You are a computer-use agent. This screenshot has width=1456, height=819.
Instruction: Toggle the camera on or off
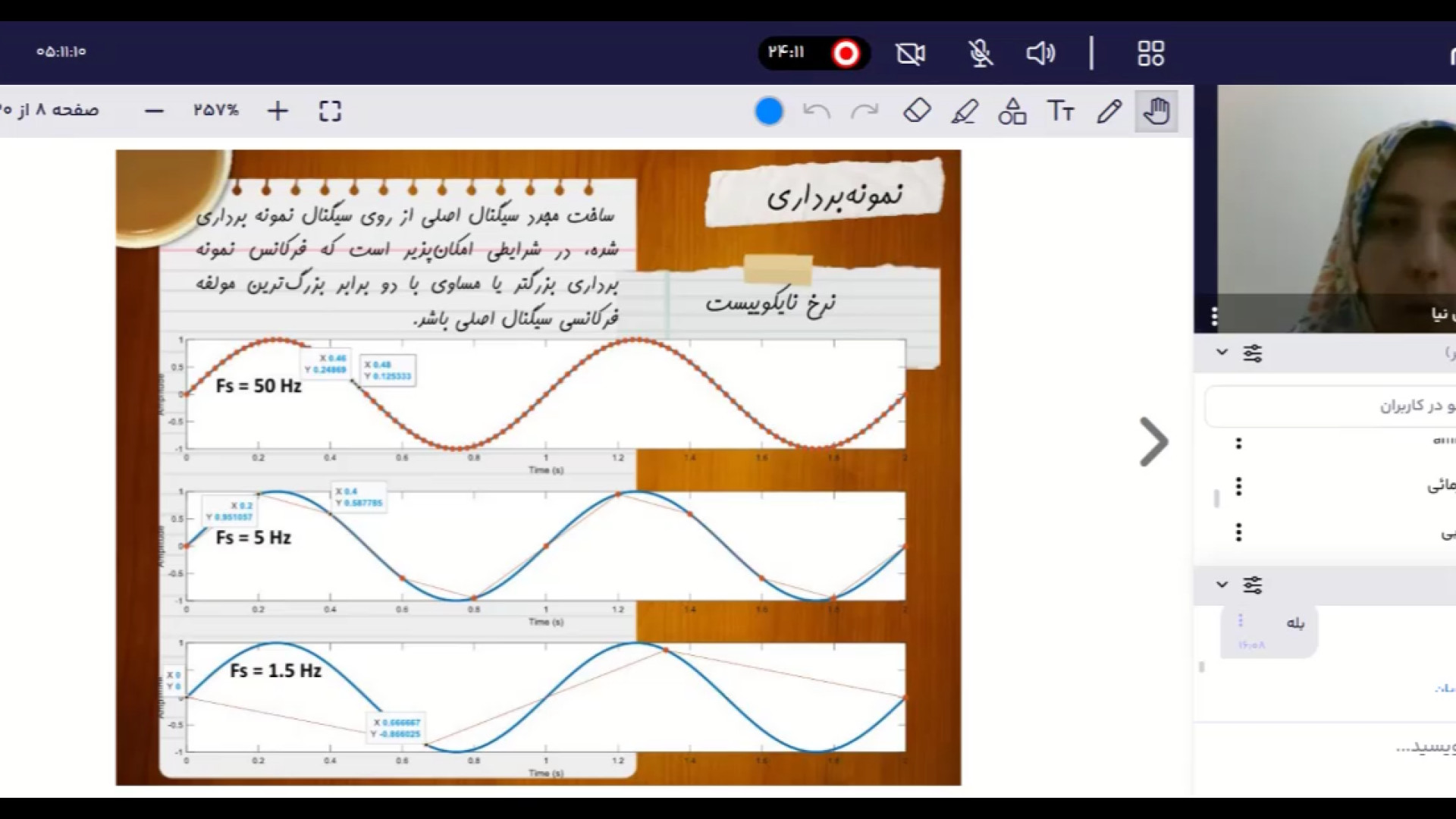910,53
